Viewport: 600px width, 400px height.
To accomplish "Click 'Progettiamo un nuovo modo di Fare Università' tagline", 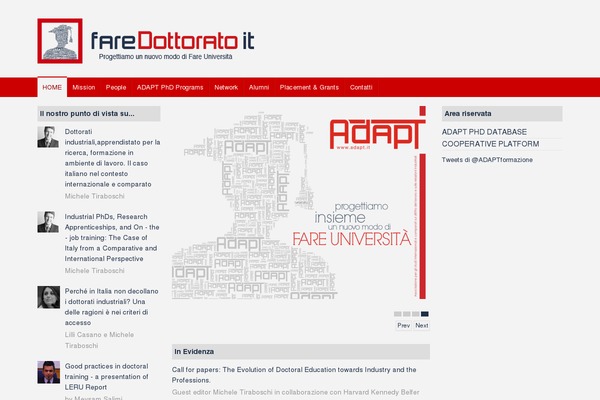I will pyautogui.click(x=165, y=57).
